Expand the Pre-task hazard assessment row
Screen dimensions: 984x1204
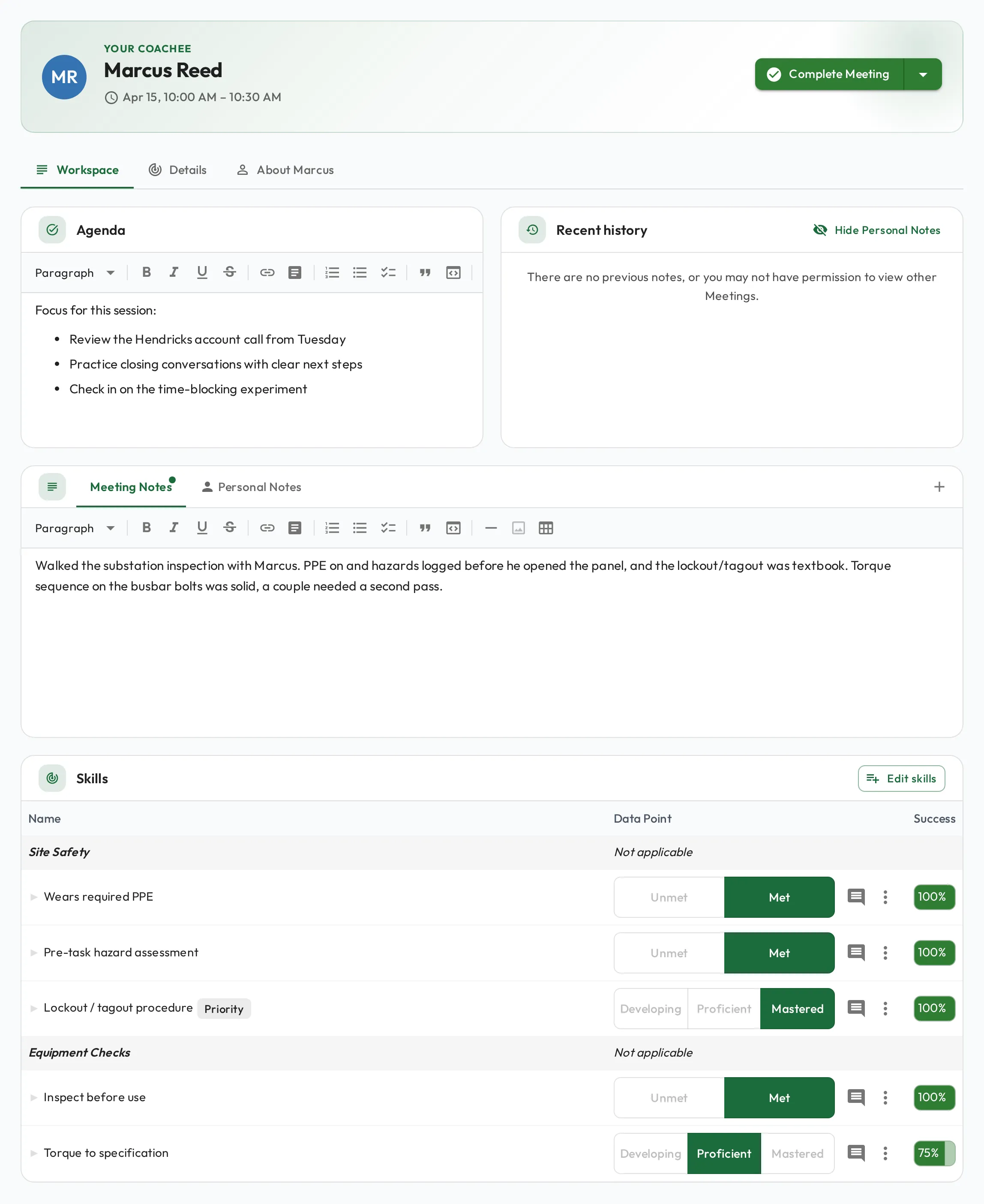(x=34, y=952)
